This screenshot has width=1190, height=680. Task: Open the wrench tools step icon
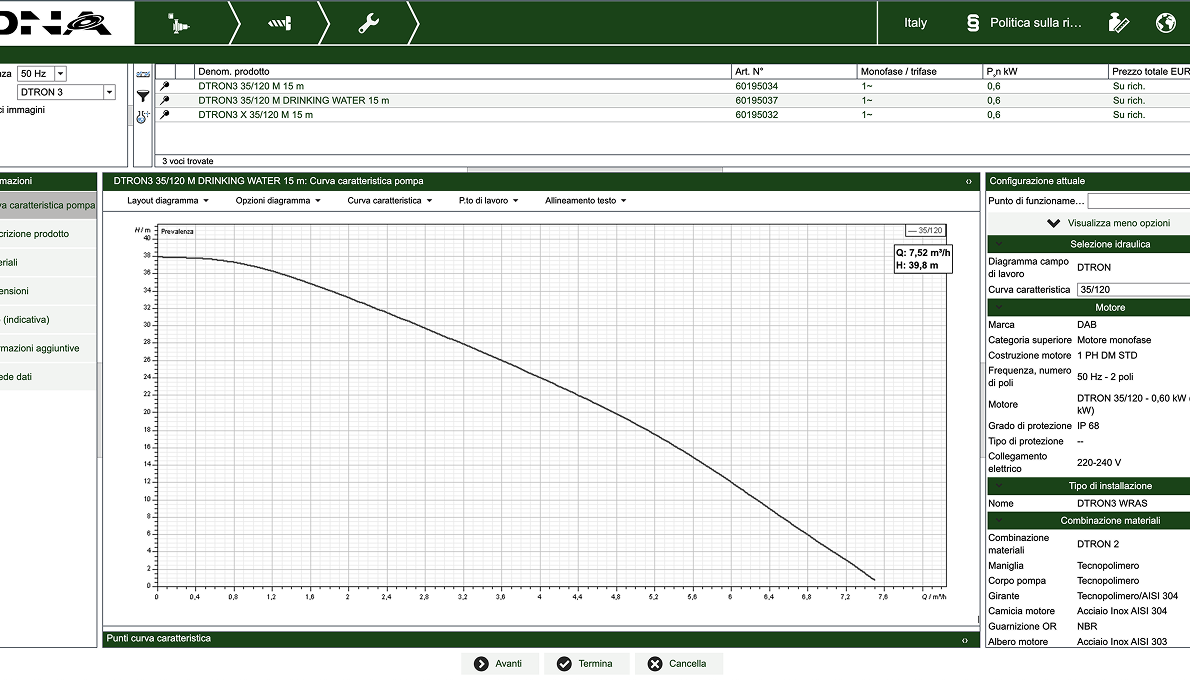click(369, 24)
